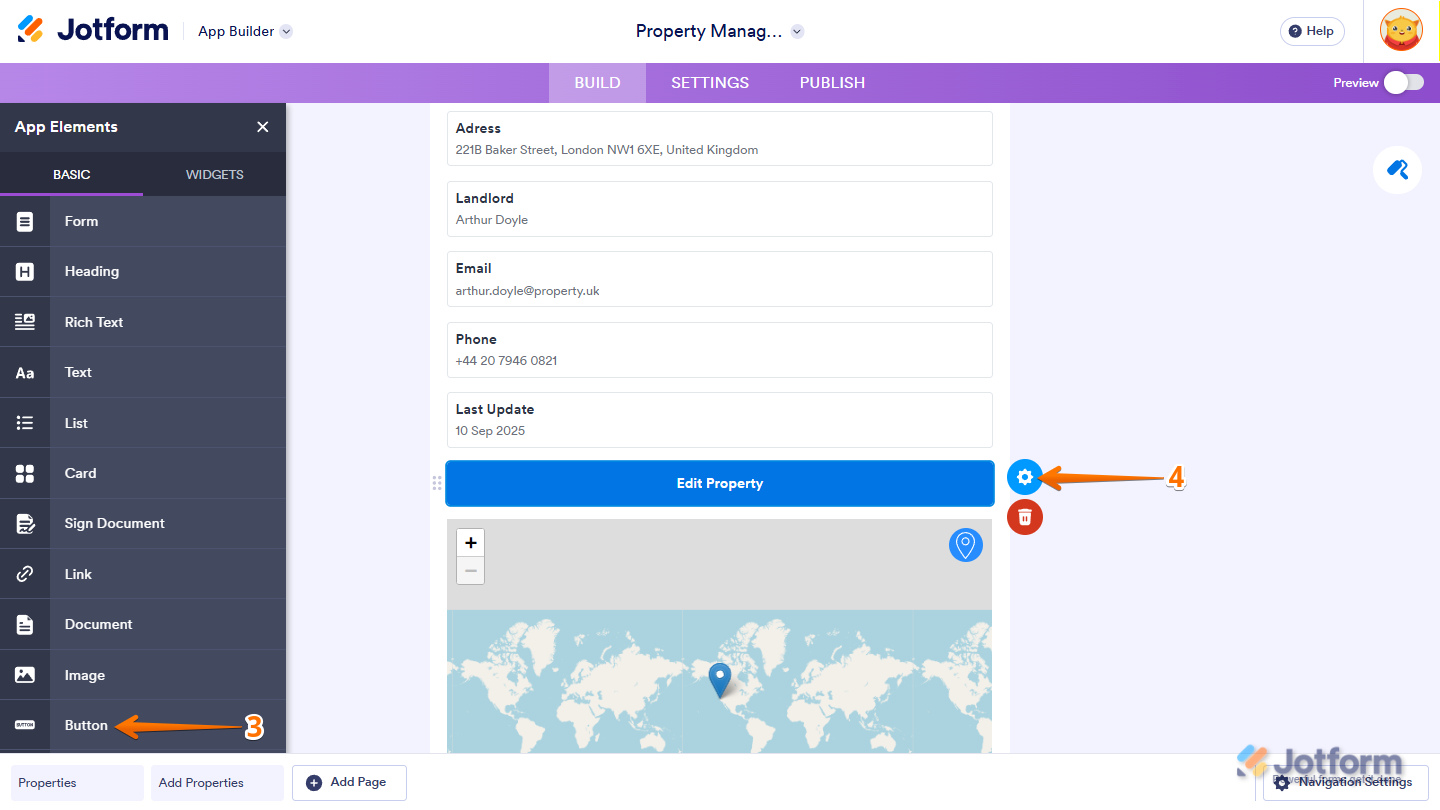Switch to the WIDGETS tab

pyautogui.click(x=214, y=174)
